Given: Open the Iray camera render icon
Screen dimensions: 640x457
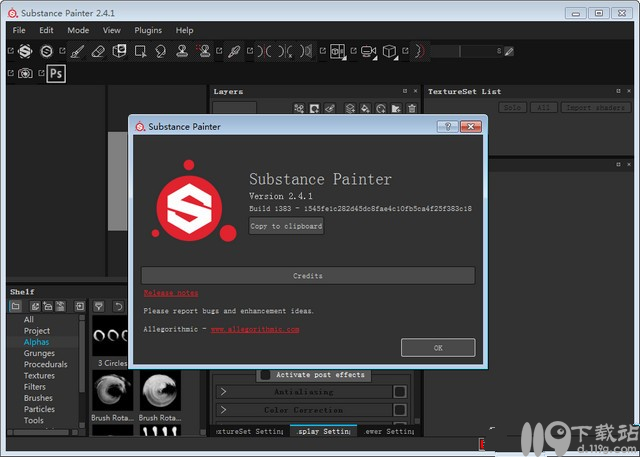Looking at the screenshot, I should 25,73.
